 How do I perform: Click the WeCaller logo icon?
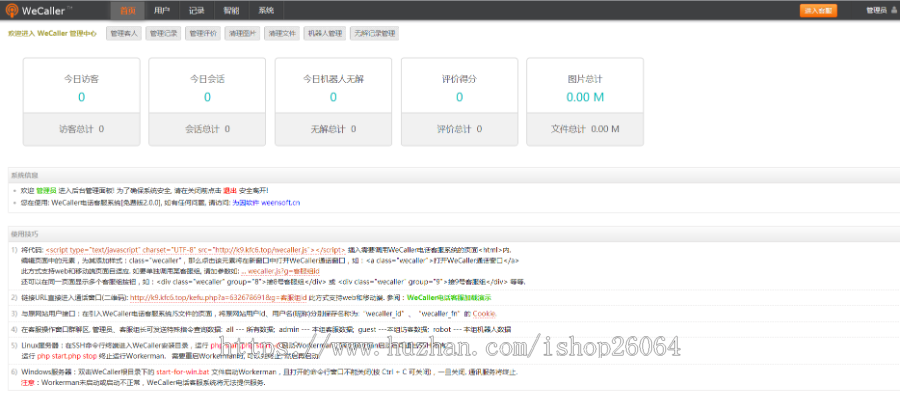[x=12, y=10]
